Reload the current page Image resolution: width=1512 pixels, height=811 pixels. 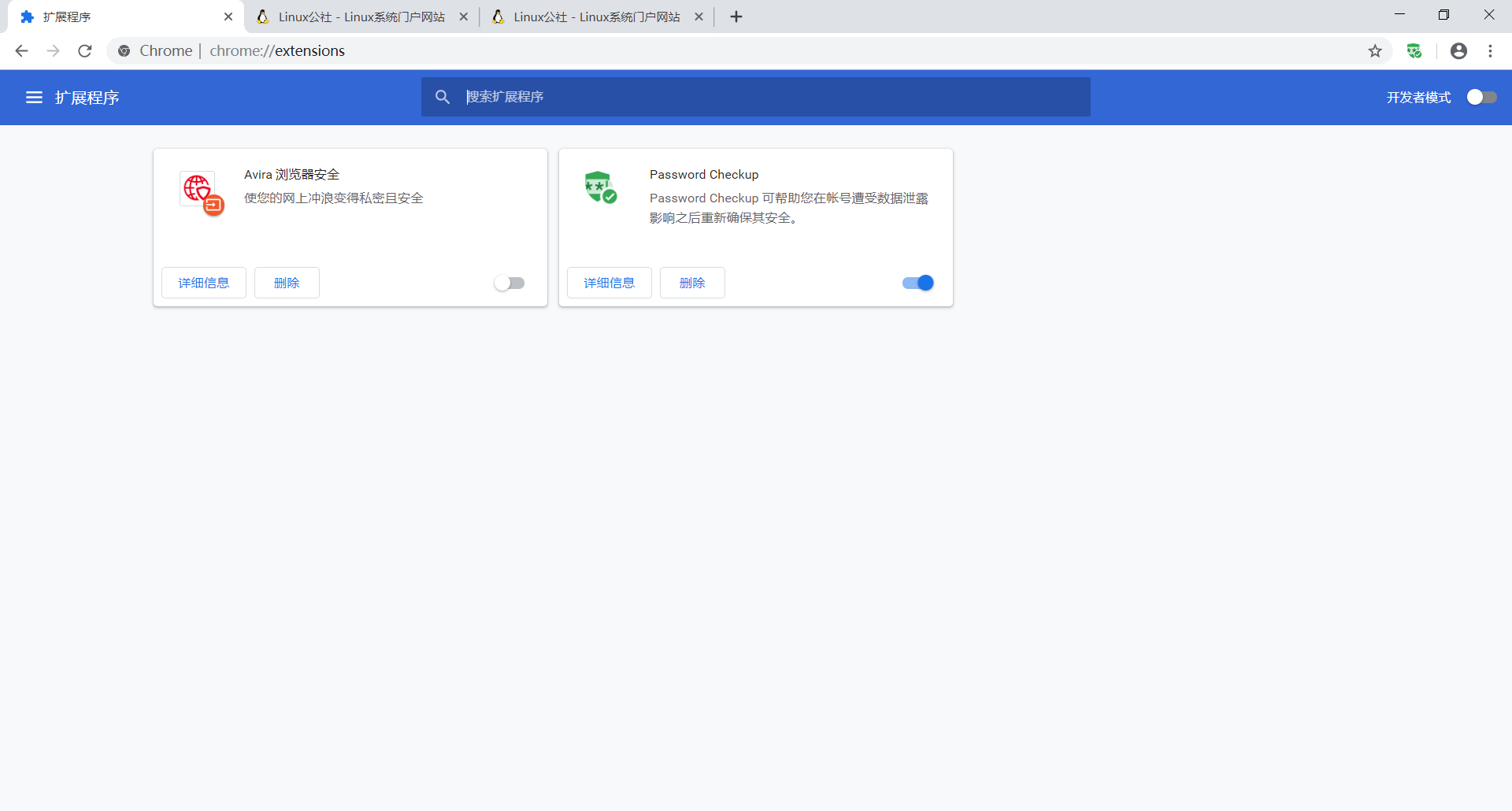85,50
